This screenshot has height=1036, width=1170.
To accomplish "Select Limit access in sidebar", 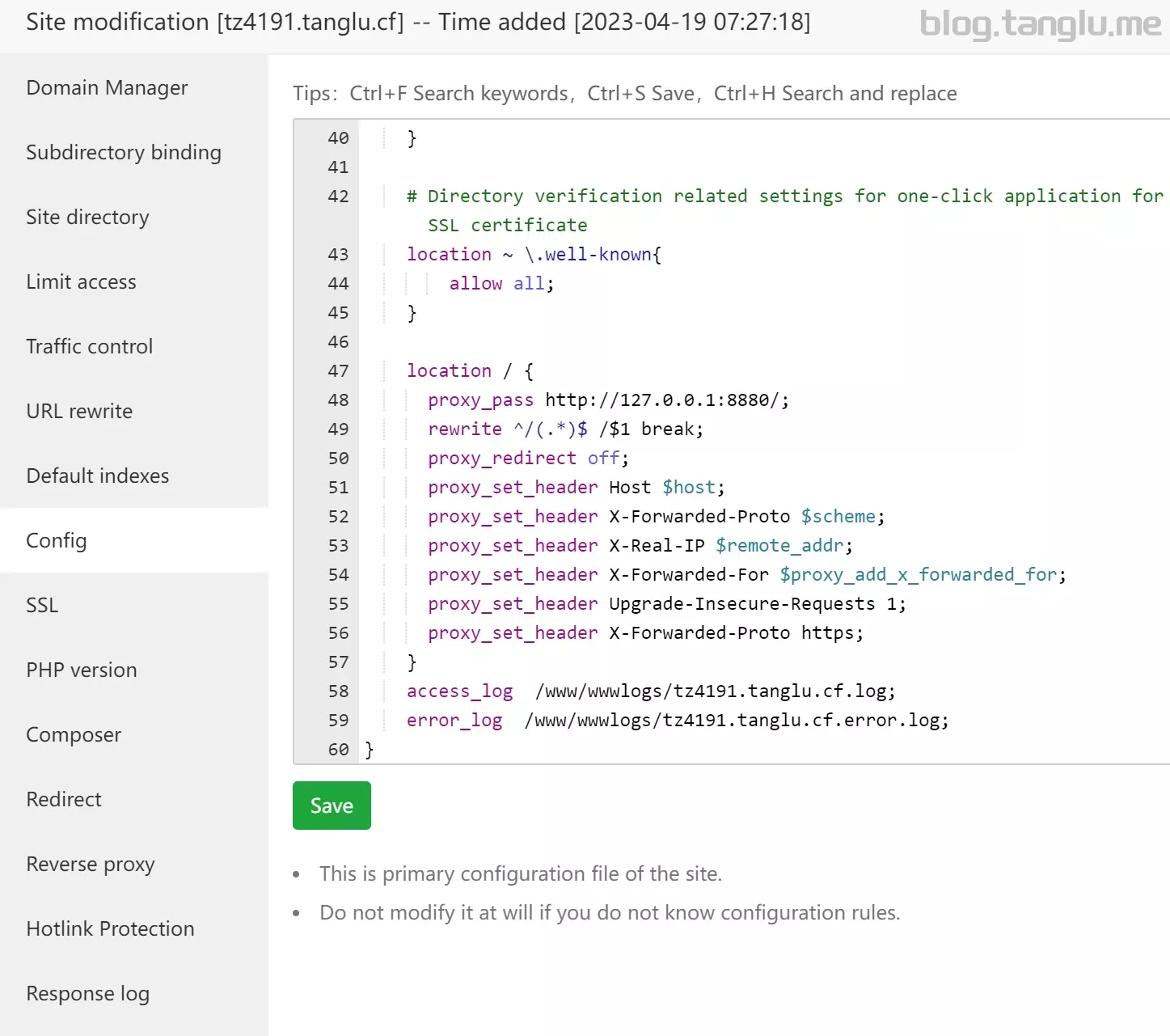I will click(x=81, y=281).
